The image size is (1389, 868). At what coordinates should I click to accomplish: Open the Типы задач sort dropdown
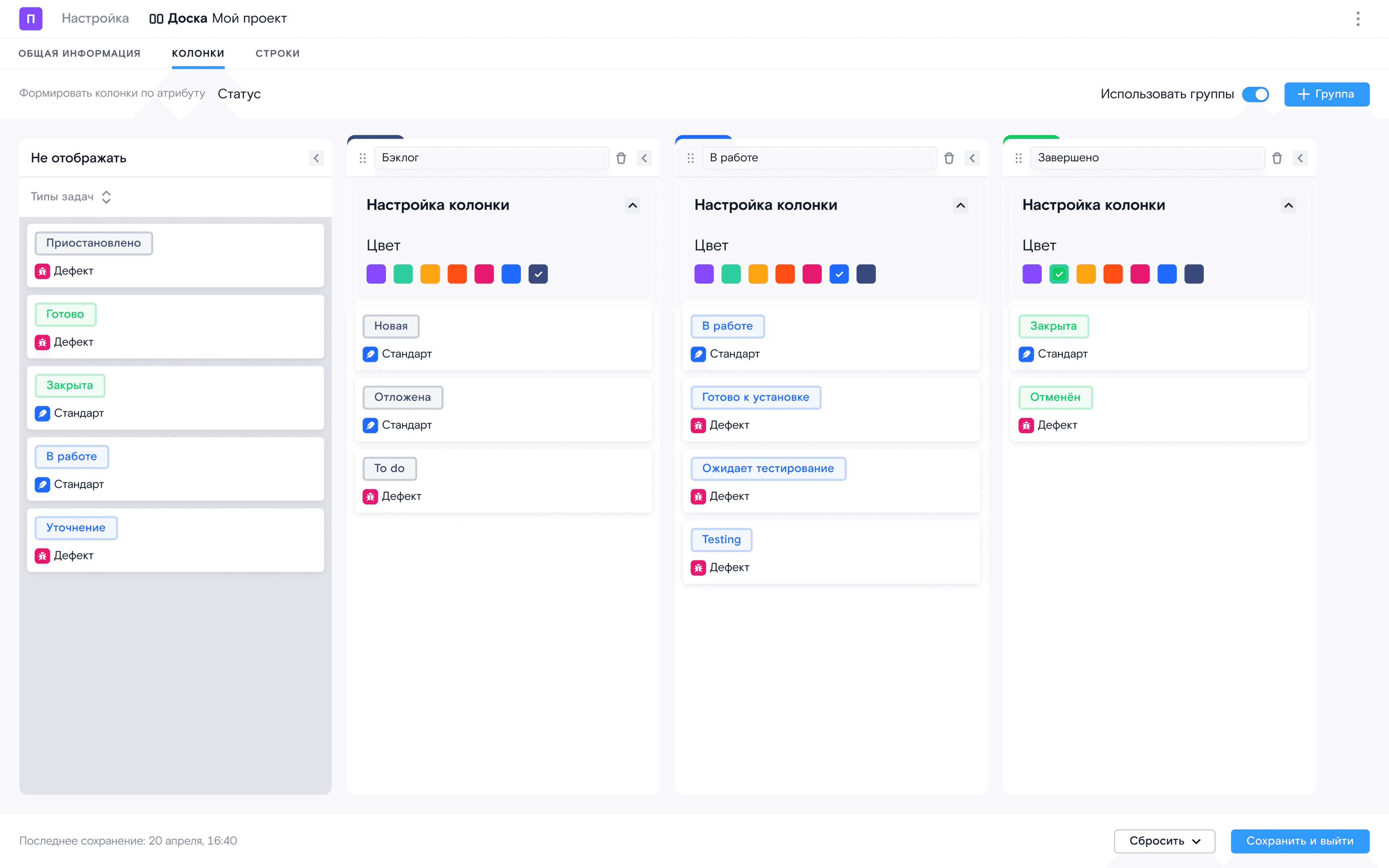coord(71,197)
